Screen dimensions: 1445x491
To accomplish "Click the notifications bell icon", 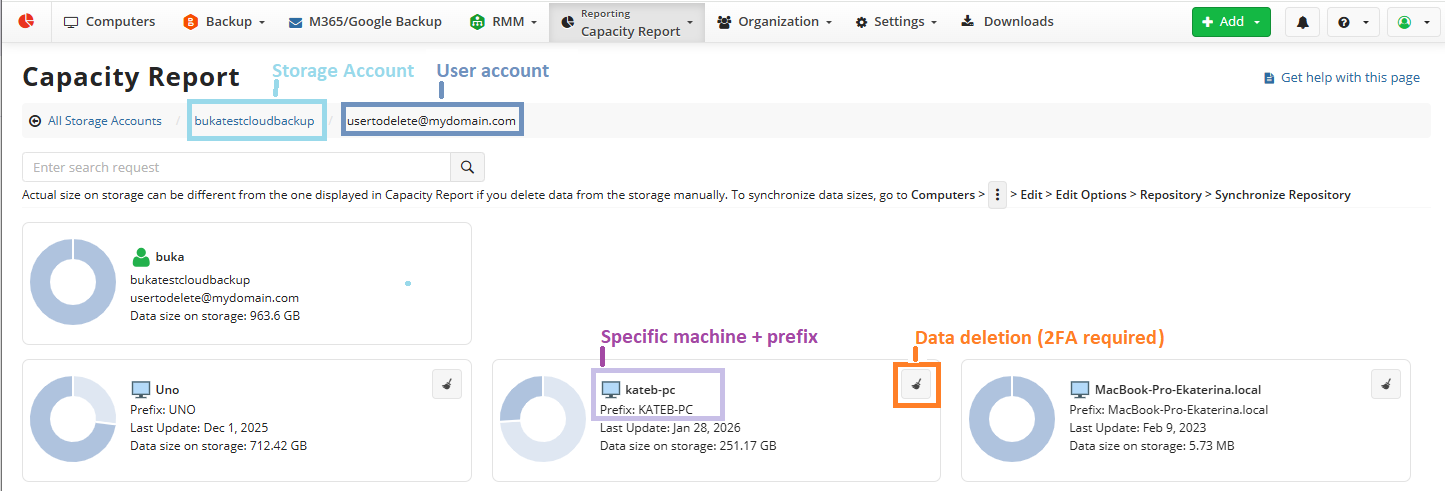I will (1302, 22).
